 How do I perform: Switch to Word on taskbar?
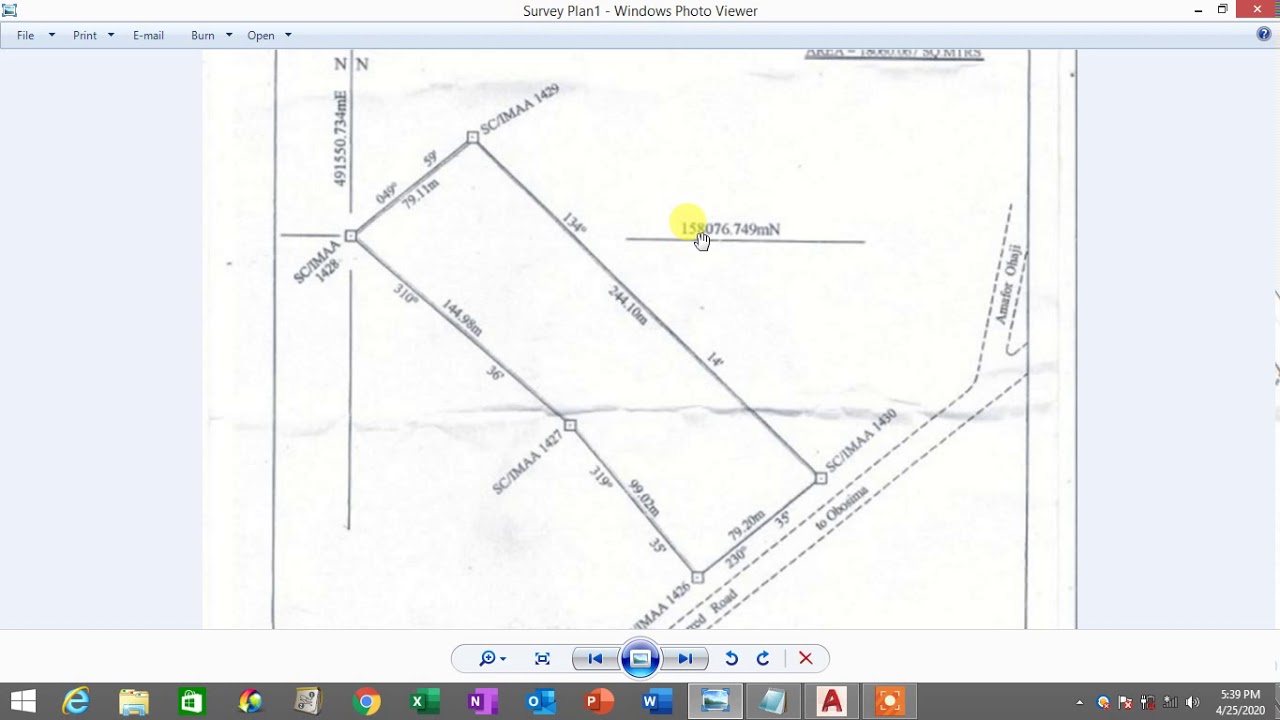[x=656, y=702]
